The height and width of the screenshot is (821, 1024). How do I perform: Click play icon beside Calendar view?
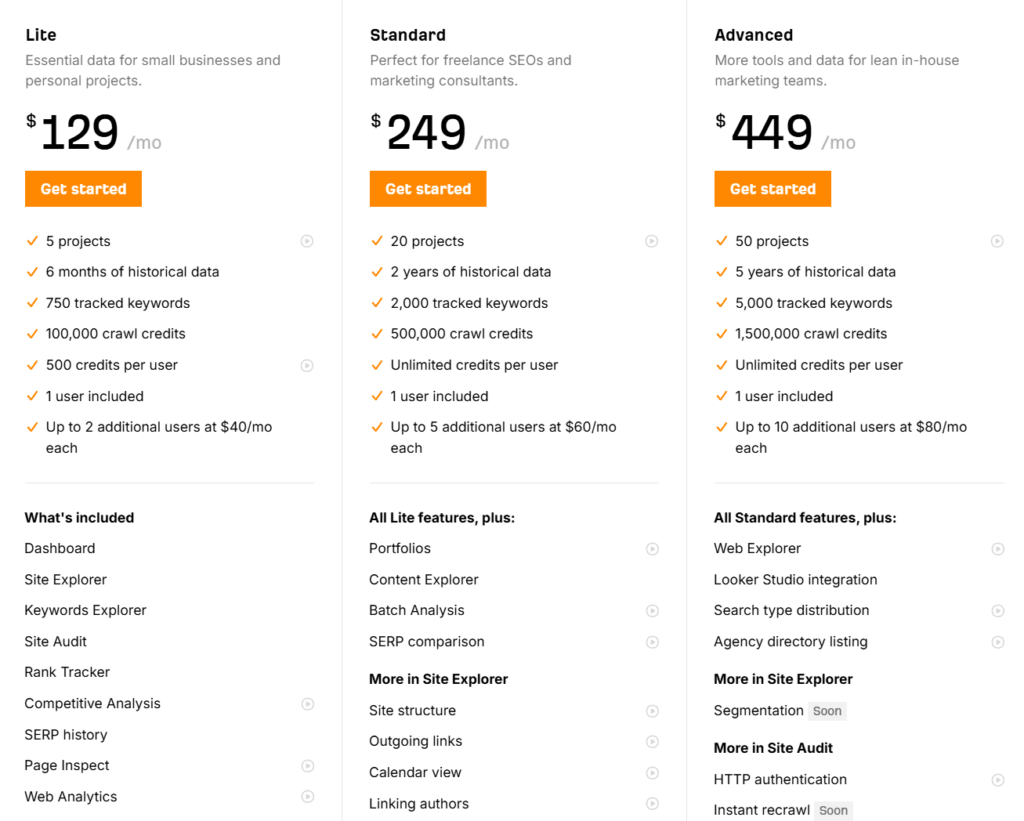coord(652,773)
